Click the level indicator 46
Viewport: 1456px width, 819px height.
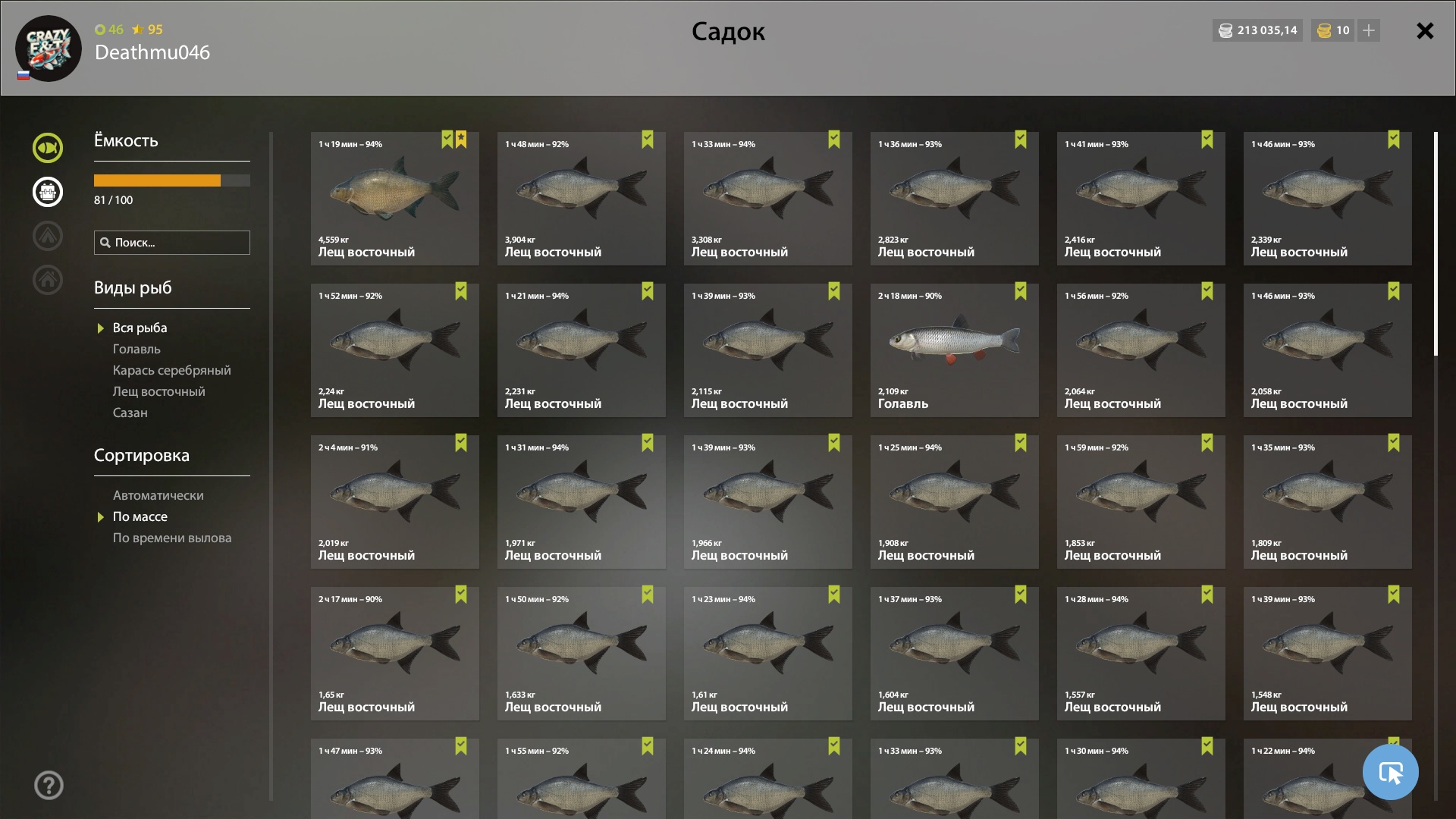(109, 30)
